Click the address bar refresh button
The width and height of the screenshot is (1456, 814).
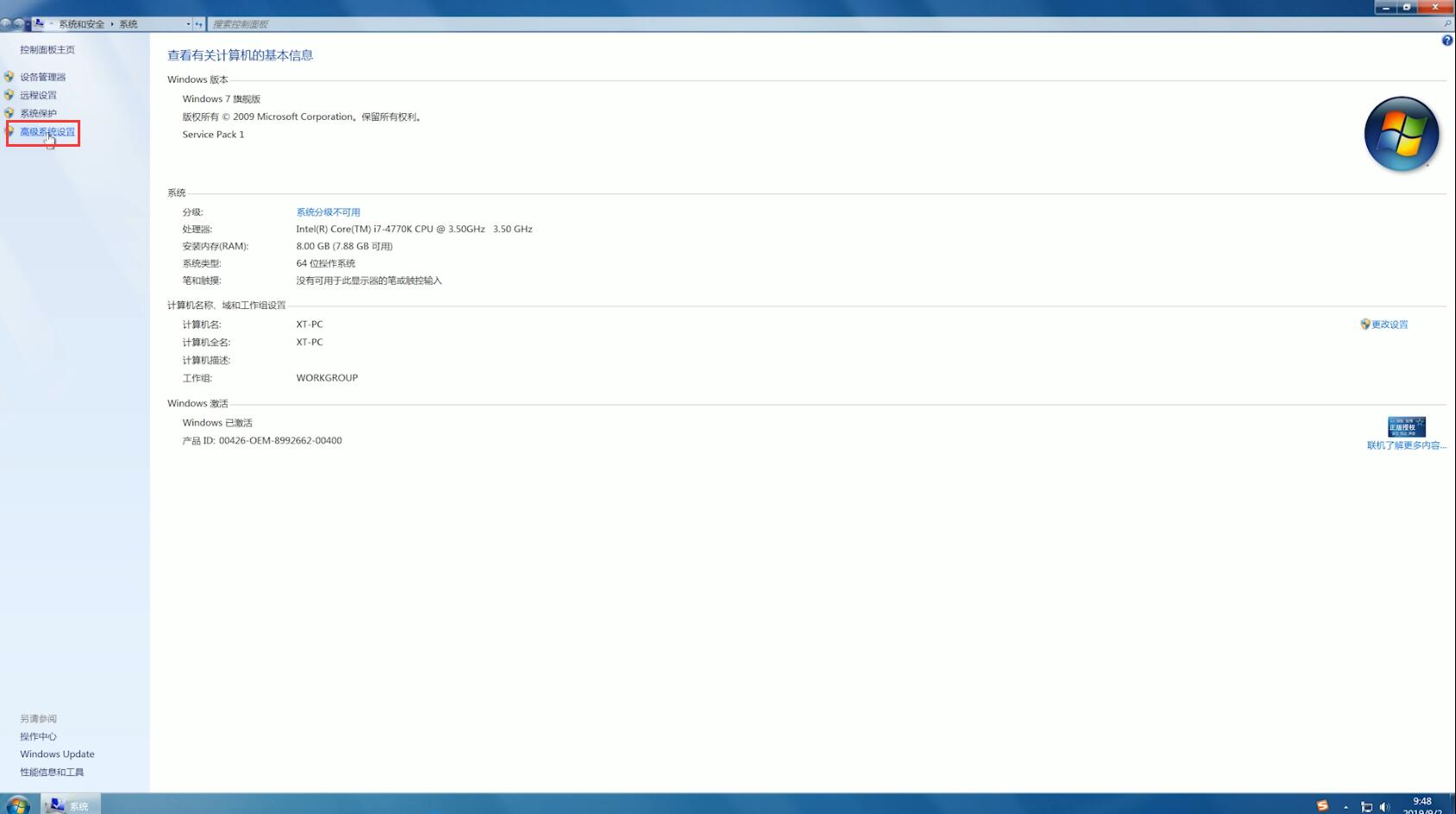point(199,24)
